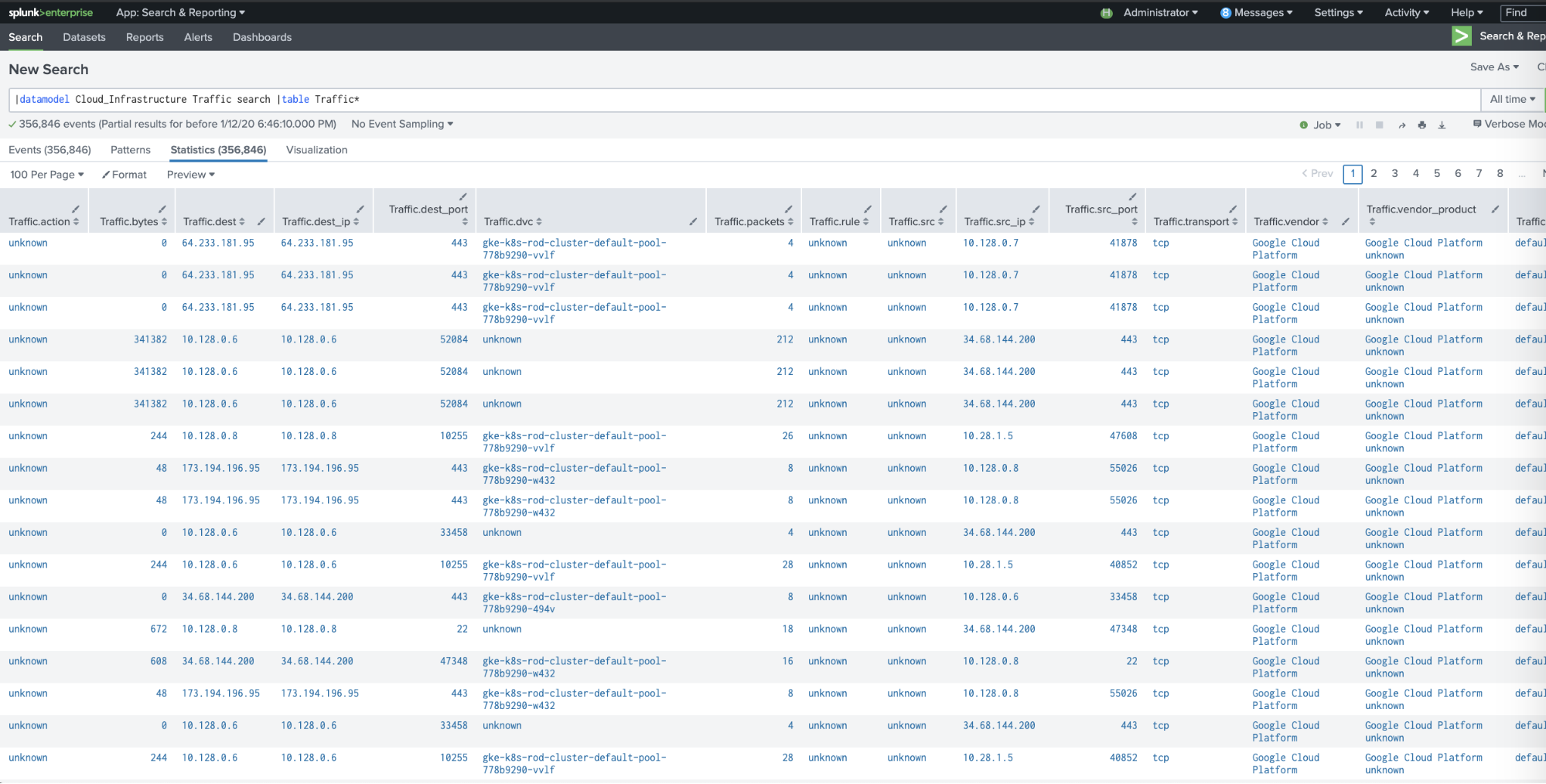Edit the Traffic.rule column with pencil icon
1546x784 pixels.
point(868,210)
